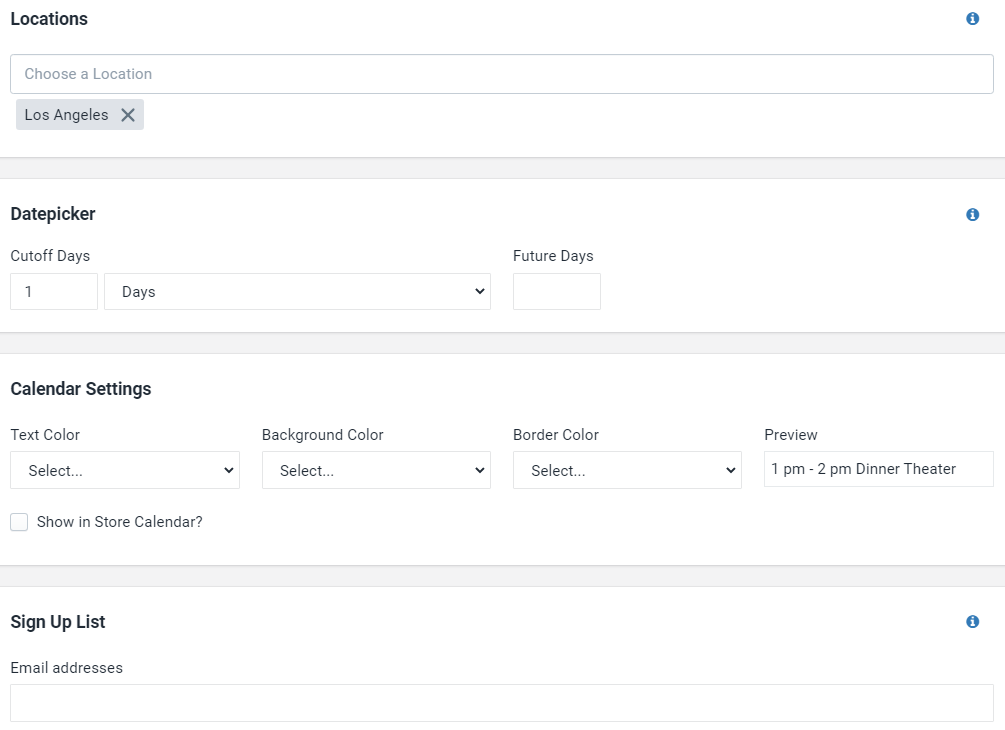Open the Cutoff Days unit dropdown
This screenshot has height=730, width=1005.
[297, 292]
